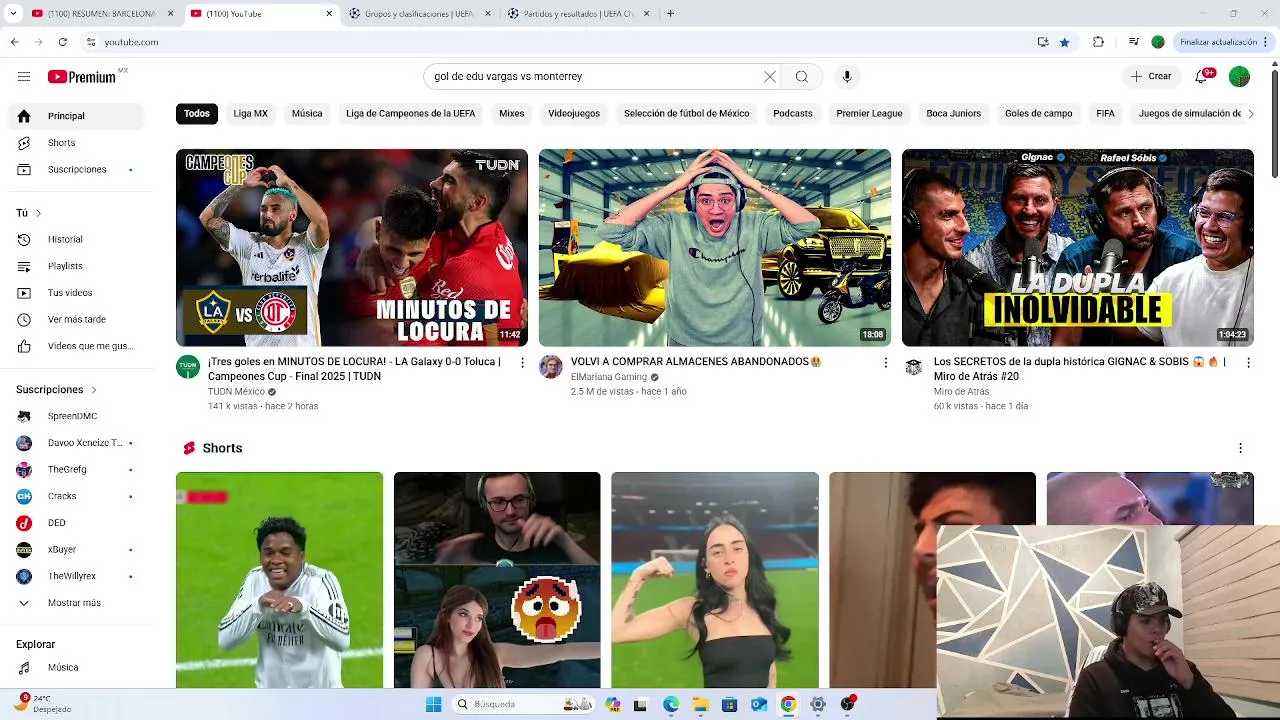
Task: Start voice search with microphone
Action: [x=847, y=77]
